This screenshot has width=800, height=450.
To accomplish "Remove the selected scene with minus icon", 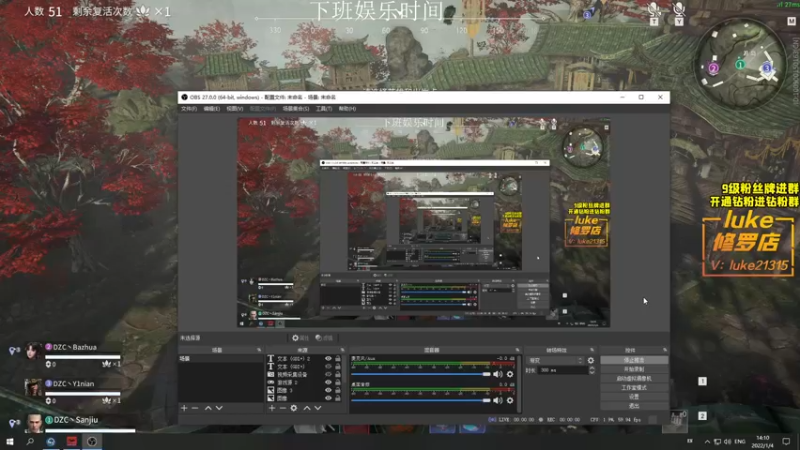I will coord(195,408).
